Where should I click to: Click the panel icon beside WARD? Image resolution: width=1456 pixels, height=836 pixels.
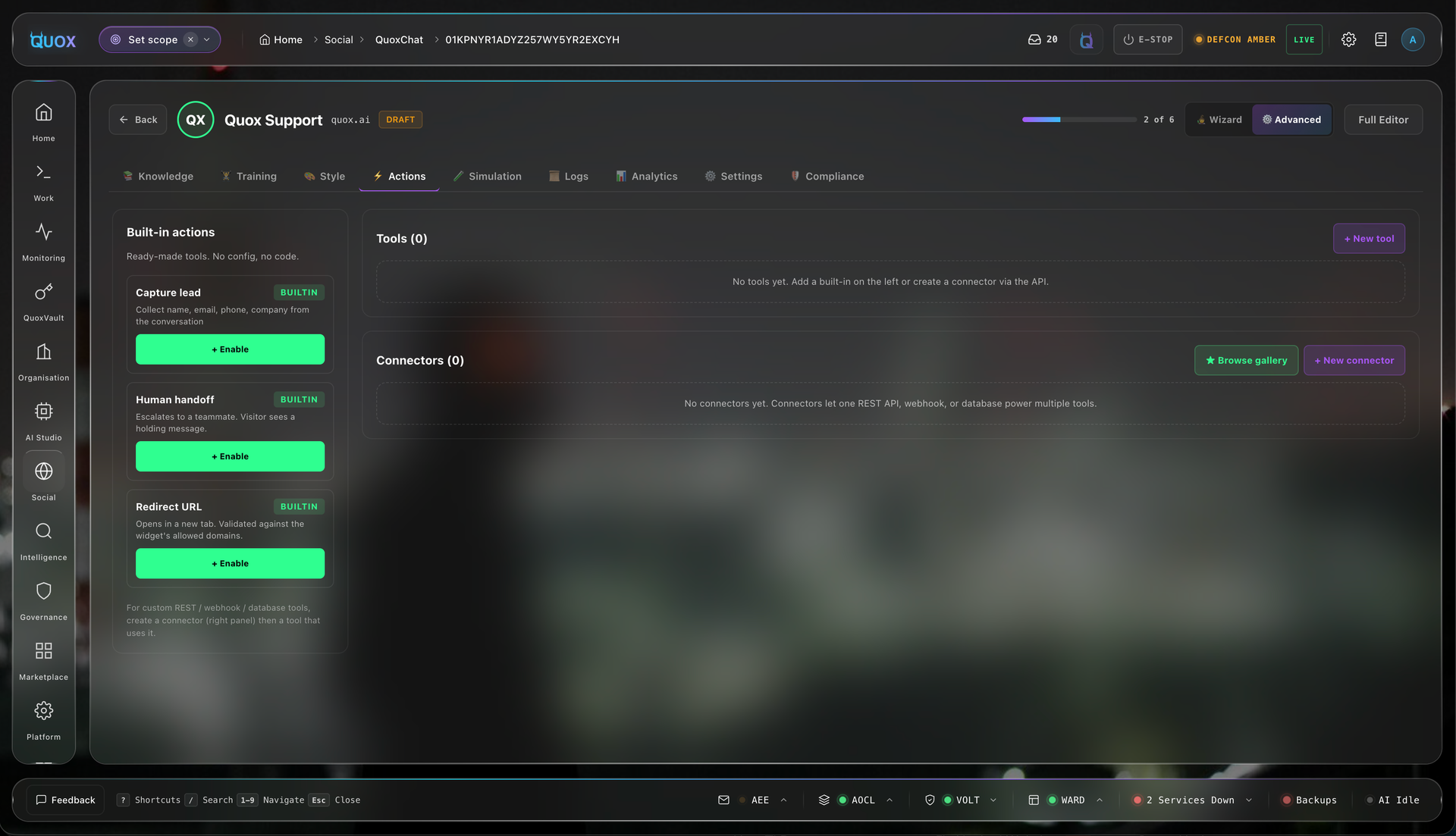coord(1033,800)
